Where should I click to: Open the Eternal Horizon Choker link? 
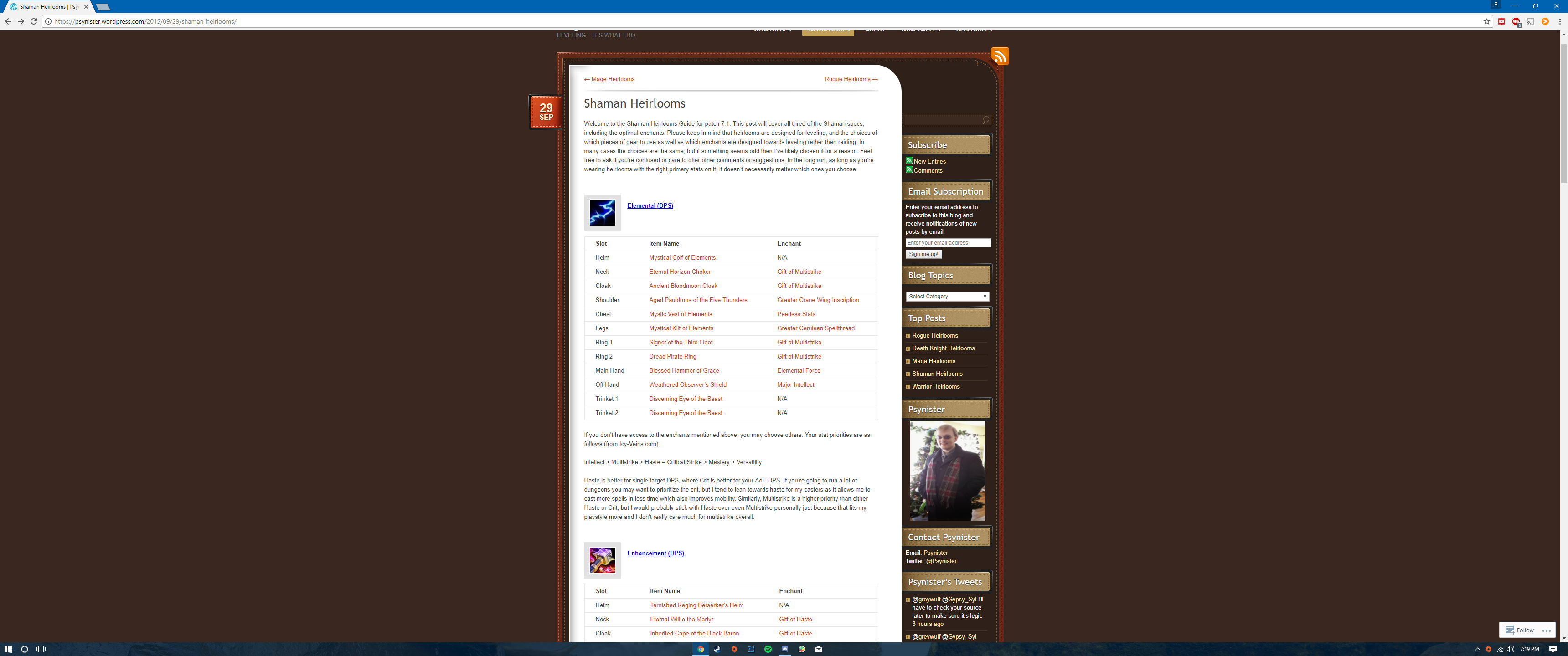click(679, 272)
